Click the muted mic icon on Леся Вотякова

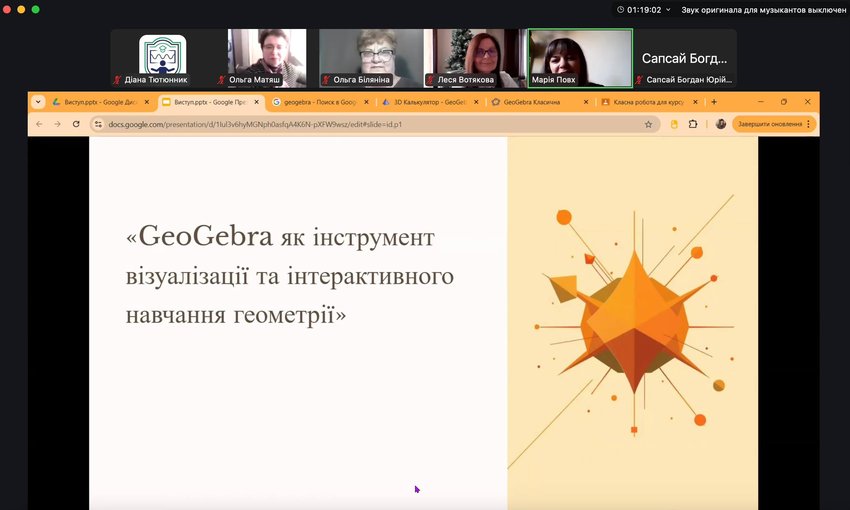(x=430, y=80)
